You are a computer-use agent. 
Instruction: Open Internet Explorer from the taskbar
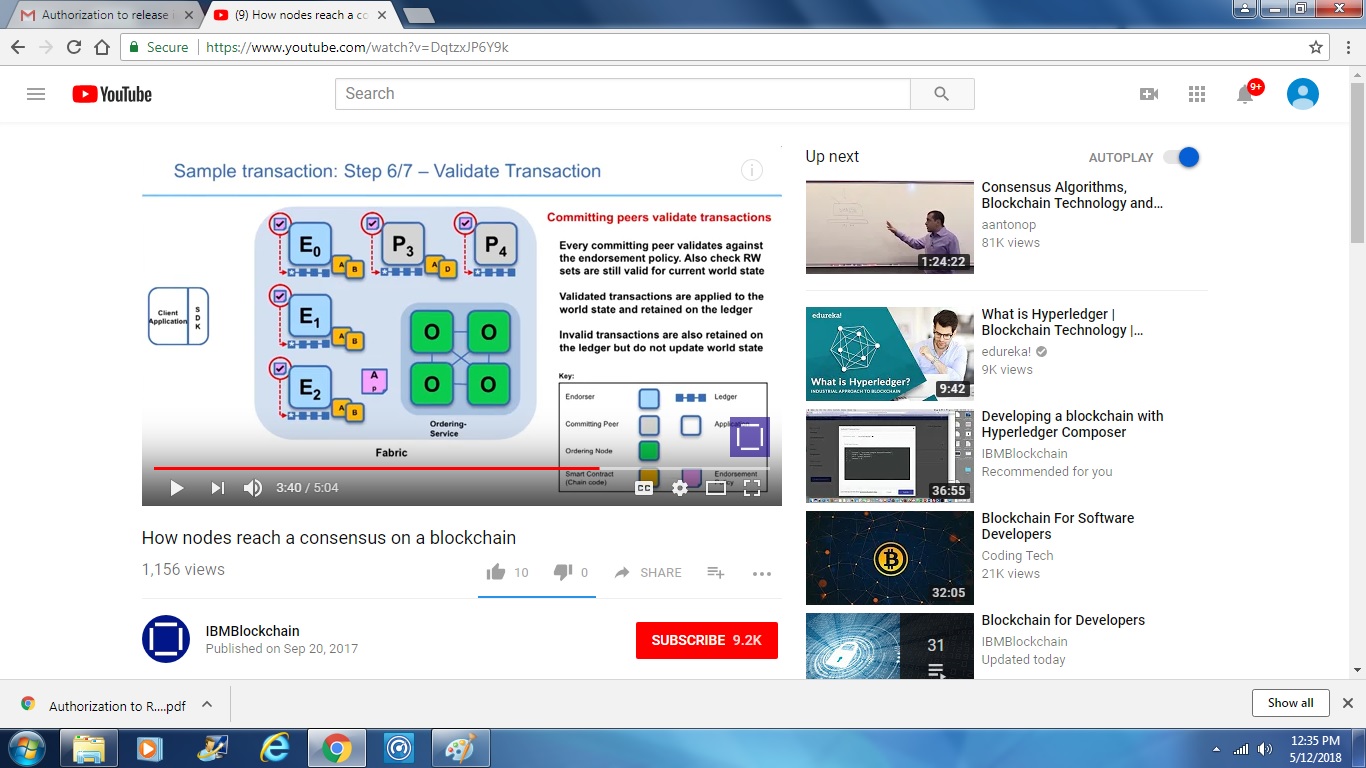[x=274, y=748]
